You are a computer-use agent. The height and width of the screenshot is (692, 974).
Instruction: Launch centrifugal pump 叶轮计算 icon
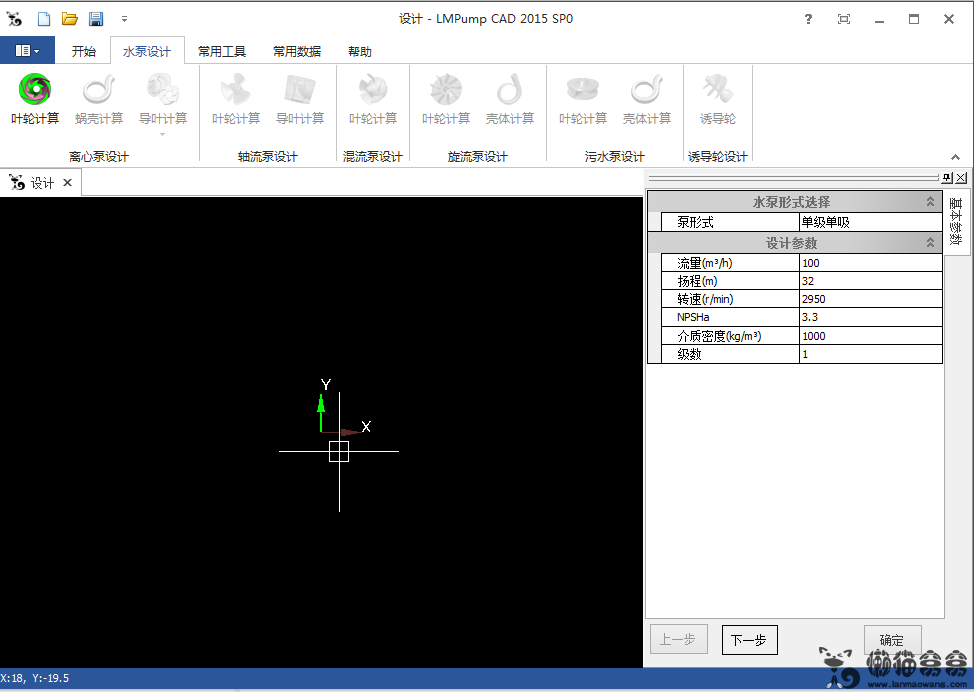[x=35, y=99]
